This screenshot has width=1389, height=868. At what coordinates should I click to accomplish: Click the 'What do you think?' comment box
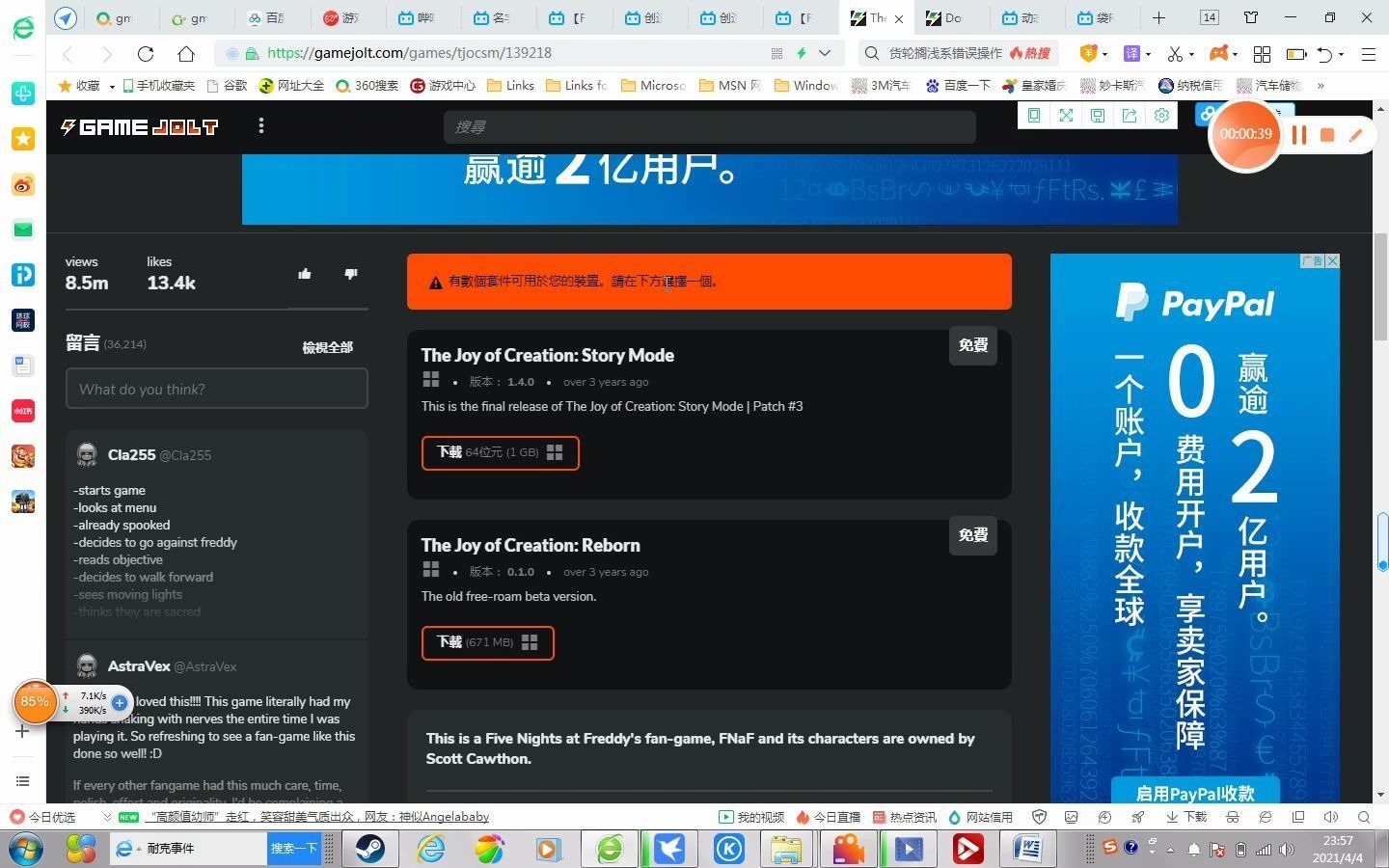point(217,389)
